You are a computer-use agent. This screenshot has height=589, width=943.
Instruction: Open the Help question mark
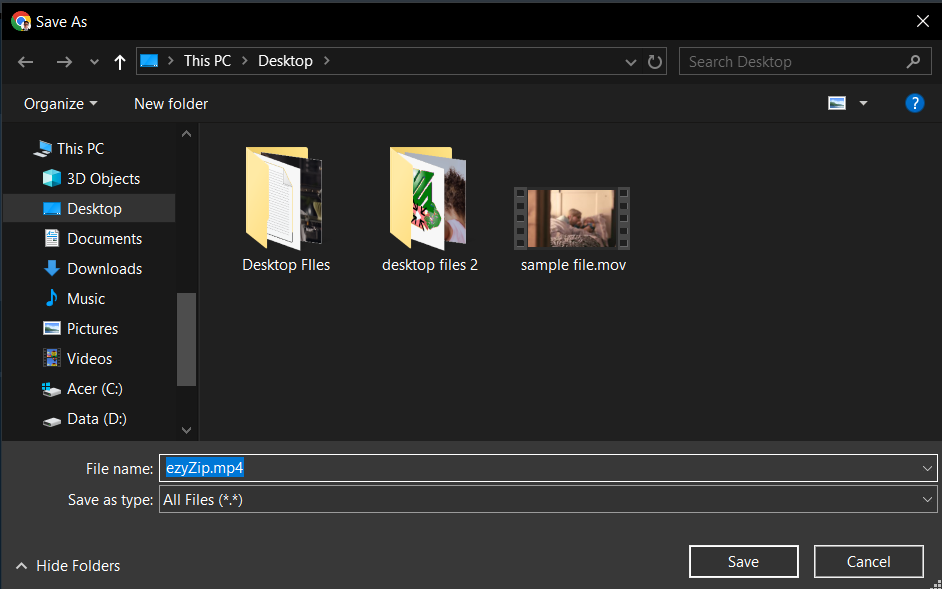click(x=915, y=102)
